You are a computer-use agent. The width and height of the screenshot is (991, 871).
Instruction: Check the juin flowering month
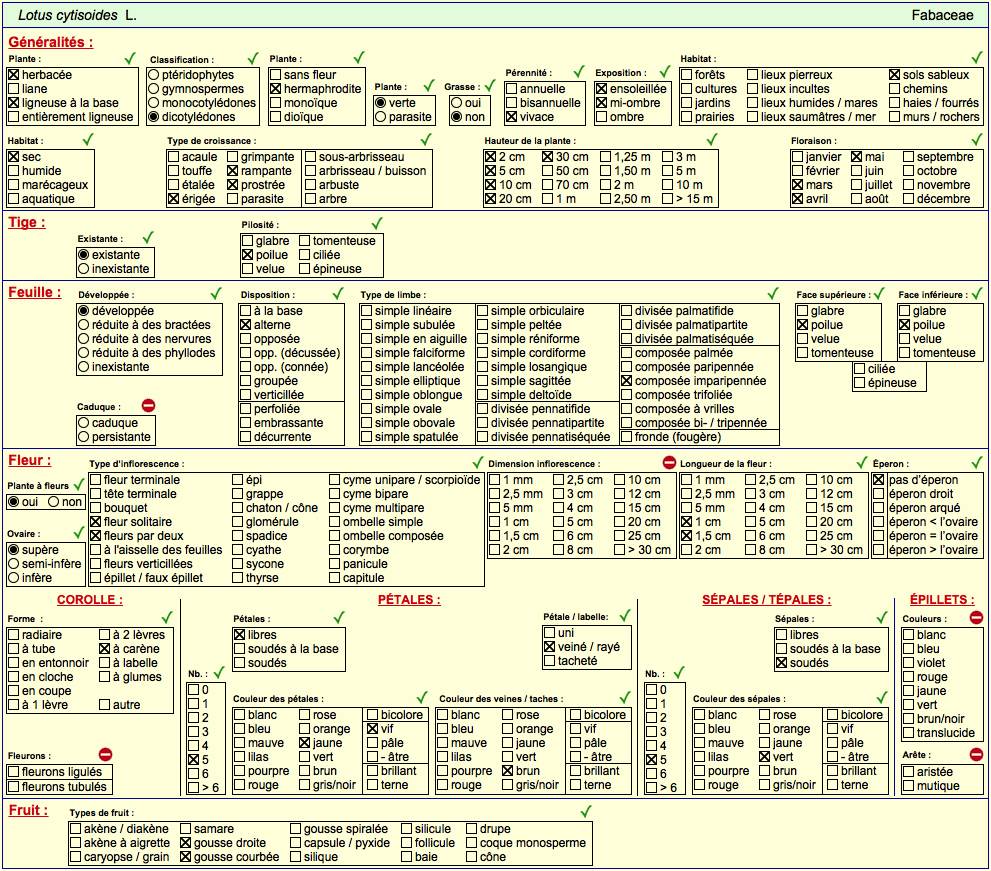pos(857,171)
